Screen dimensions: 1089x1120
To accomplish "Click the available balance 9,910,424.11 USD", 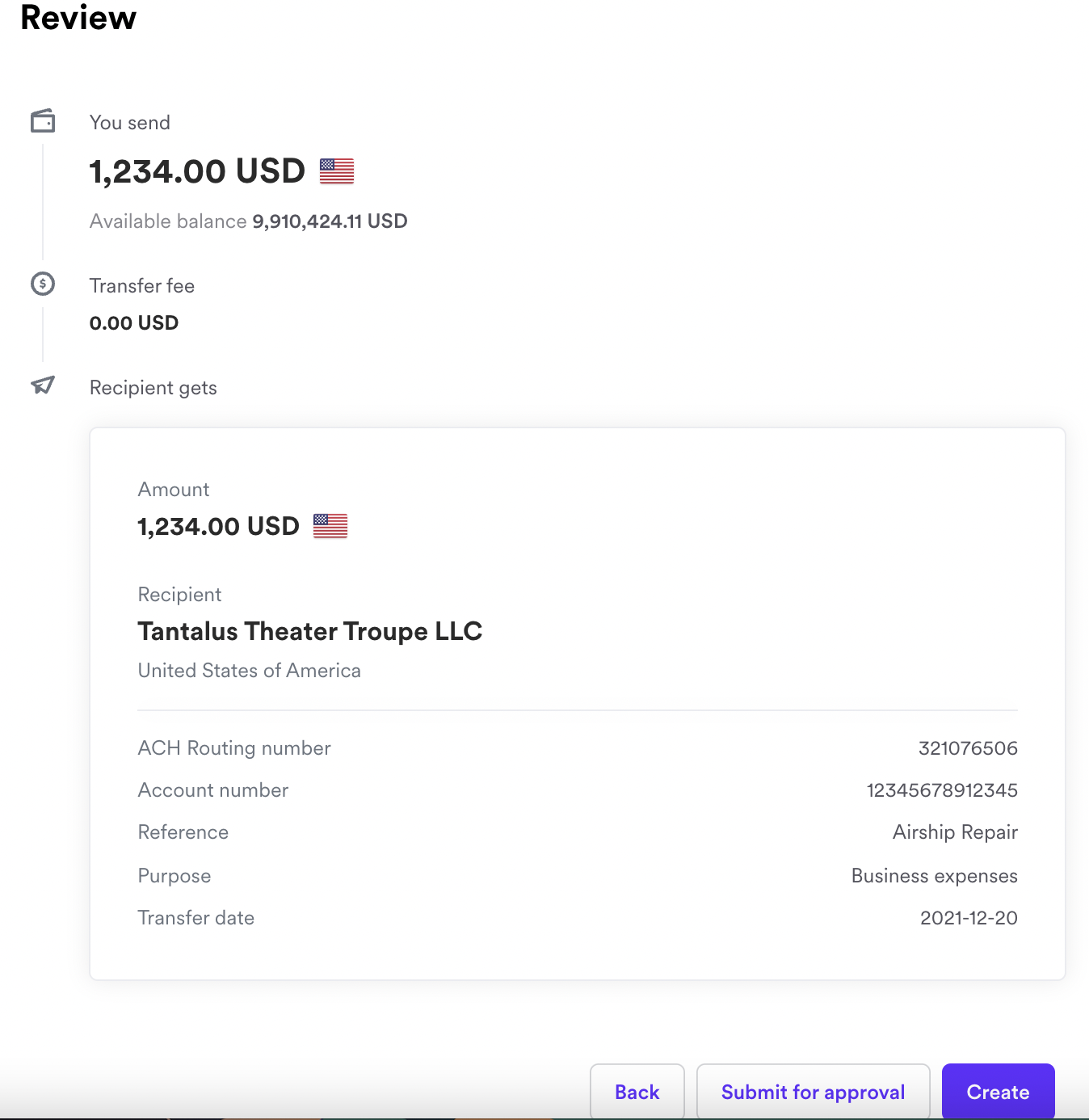I will pyautogui.click(x=330, y=221).
